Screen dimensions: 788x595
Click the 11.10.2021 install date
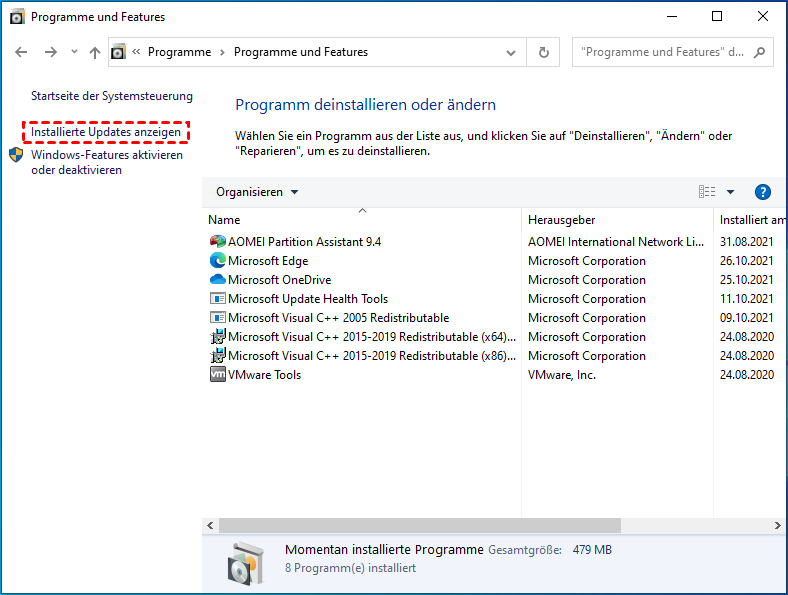746,299
